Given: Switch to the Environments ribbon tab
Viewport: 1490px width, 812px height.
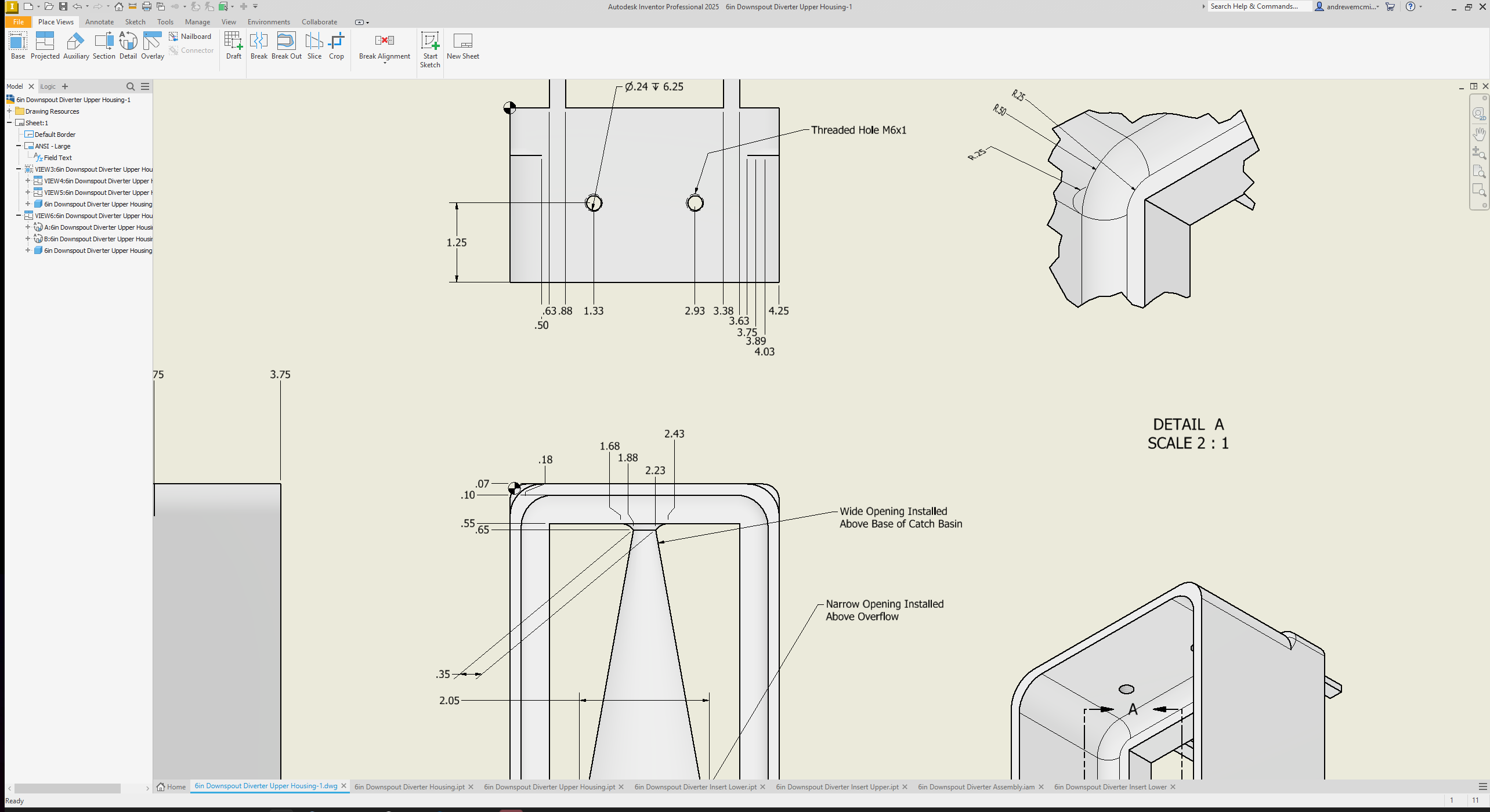Looking at the screenshot, I should (269, 22).
